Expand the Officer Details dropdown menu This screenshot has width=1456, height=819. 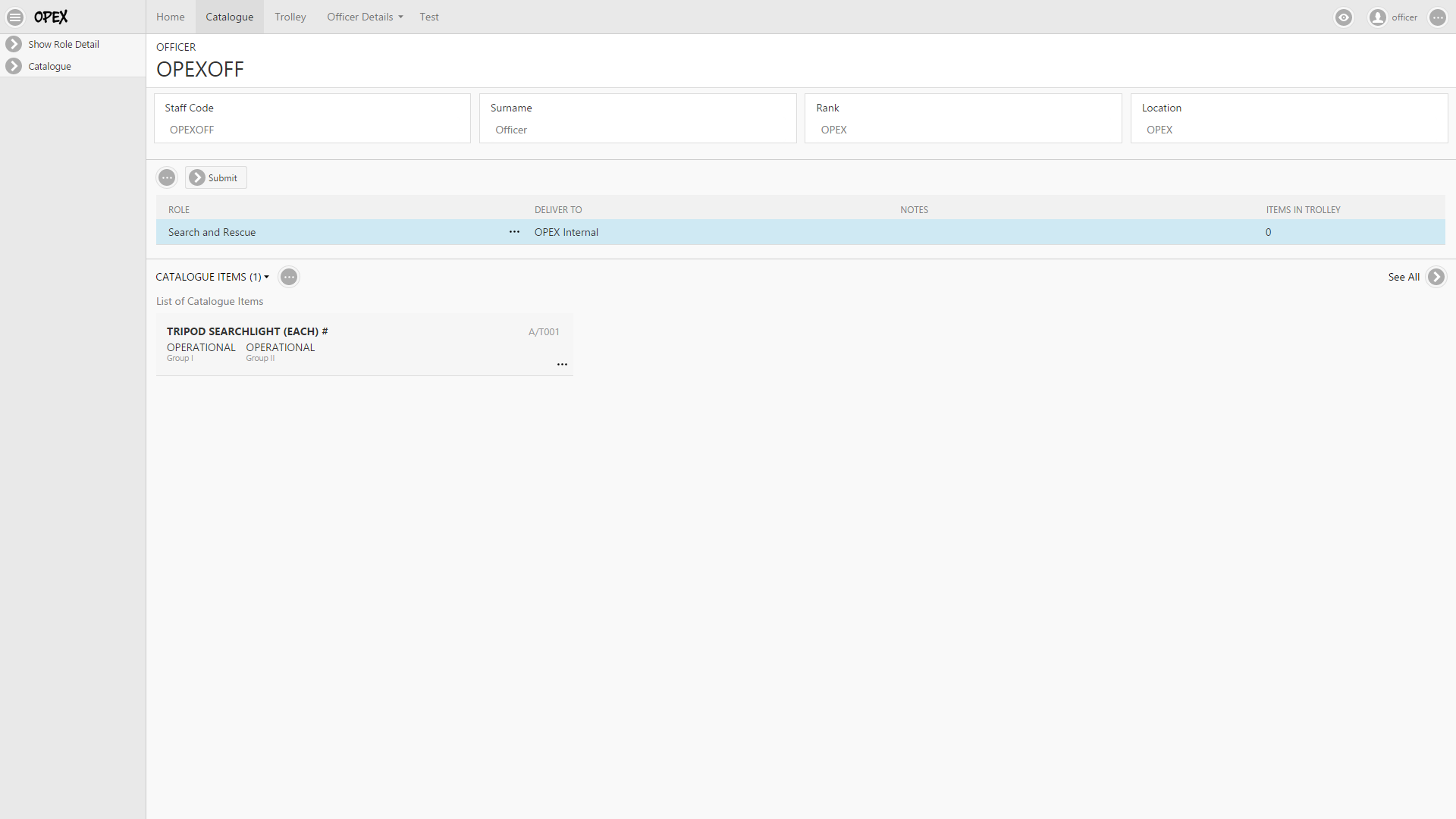pyautogui.click(x=365, y=17)
